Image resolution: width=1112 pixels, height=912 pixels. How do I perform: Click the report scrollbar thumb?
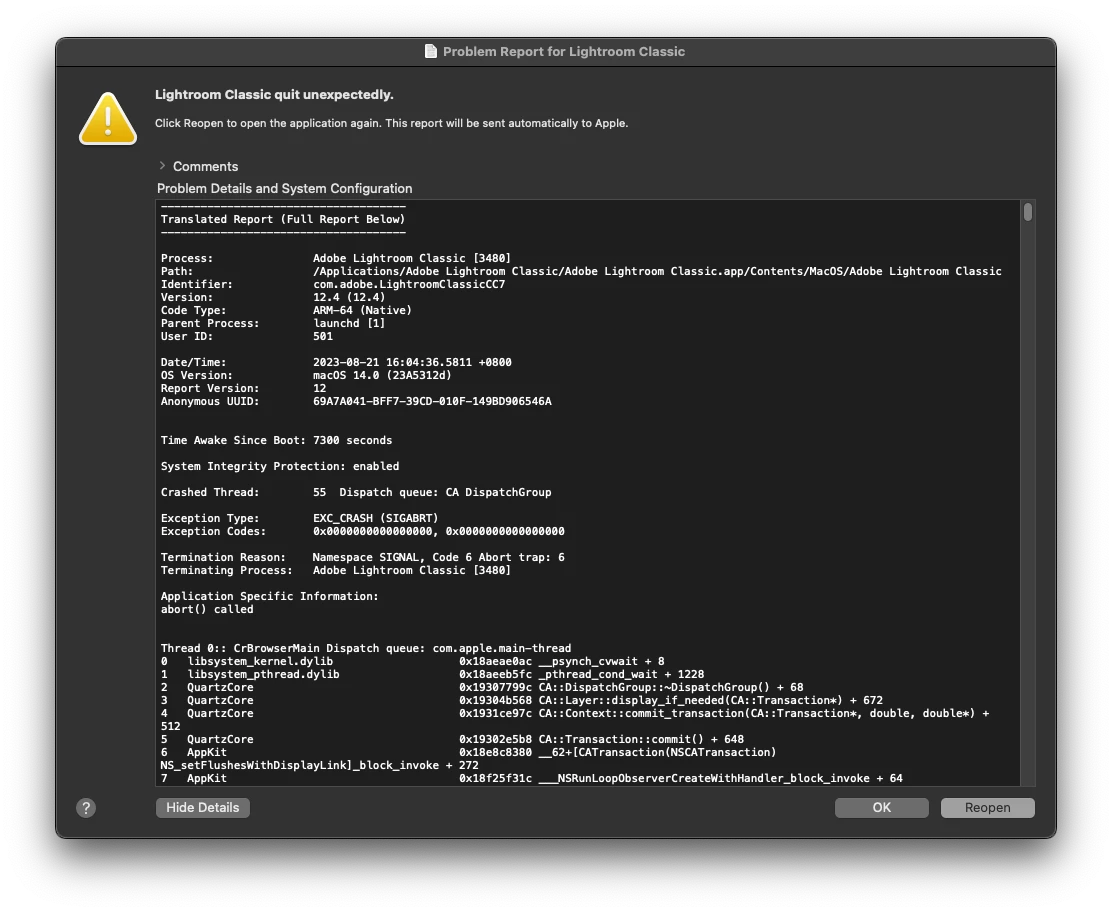[x=1028, y=212]
